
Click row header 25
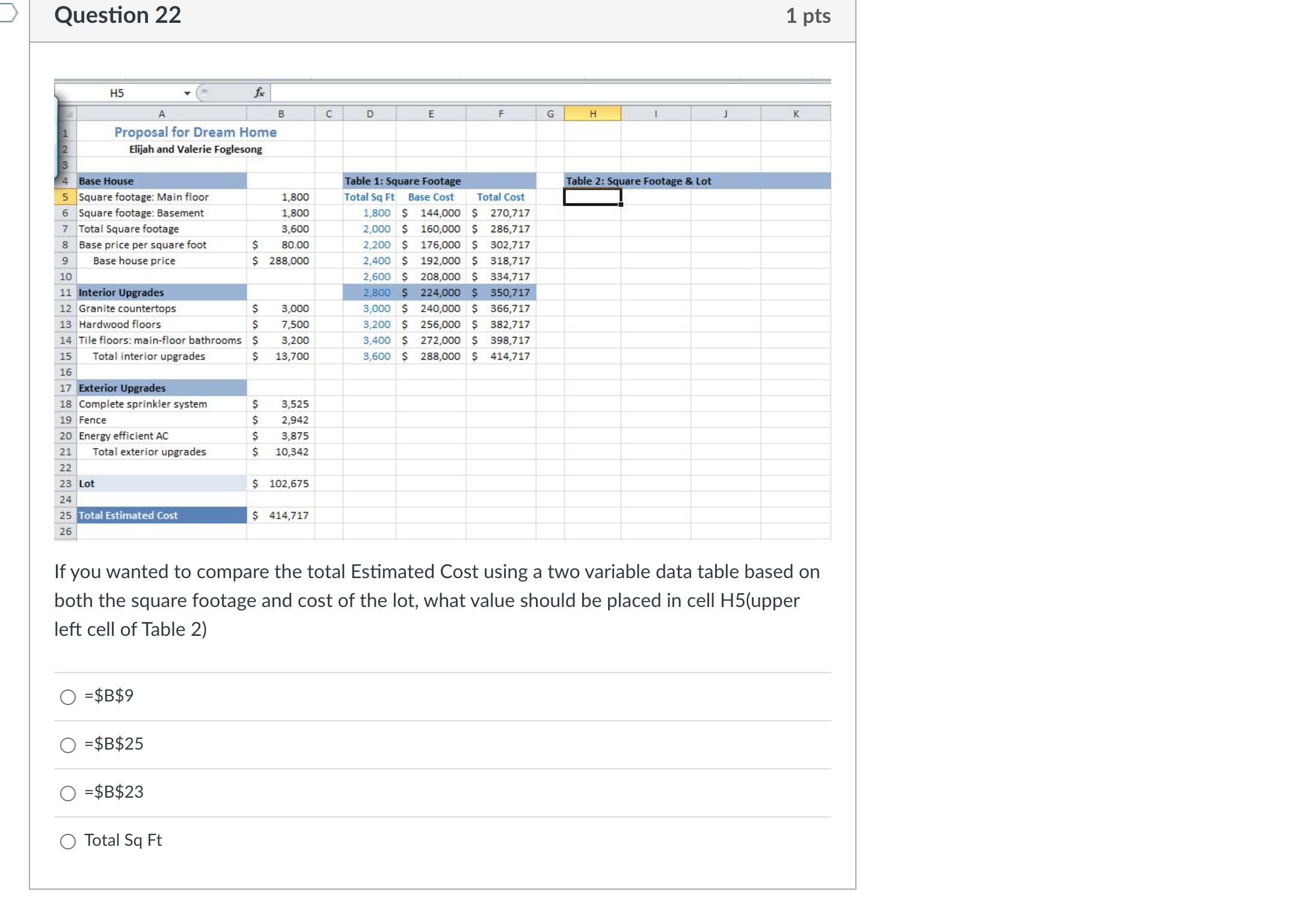tap(65, 515)
